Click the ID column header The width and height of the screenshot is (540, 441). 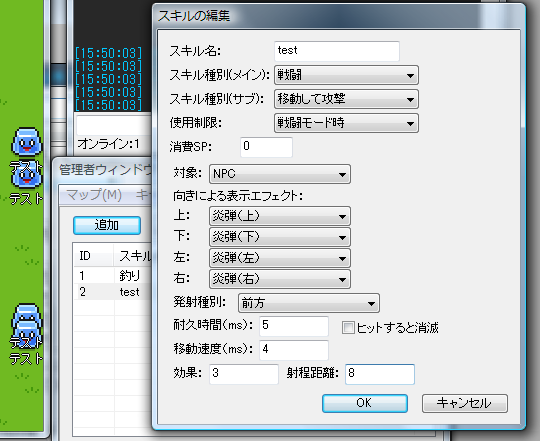94,256
